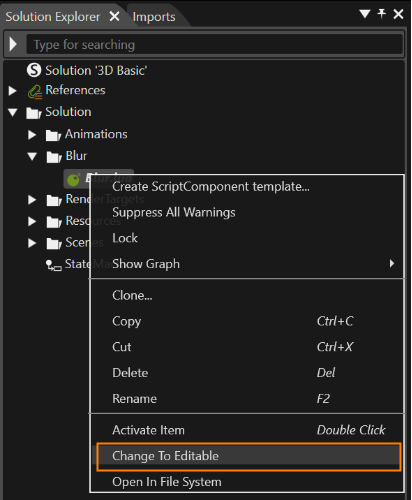Open the panel options down-arrow menu

pos(365,14)
